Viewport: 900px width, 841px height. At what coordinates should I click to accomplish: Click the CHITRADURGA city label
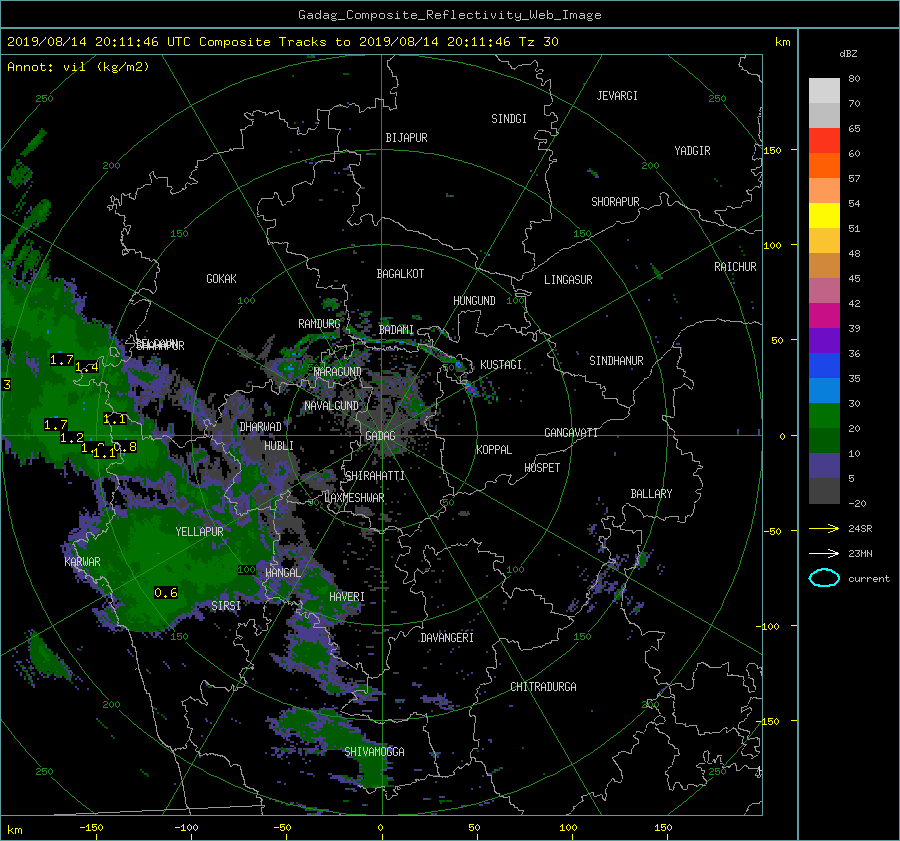click(543, 687)
